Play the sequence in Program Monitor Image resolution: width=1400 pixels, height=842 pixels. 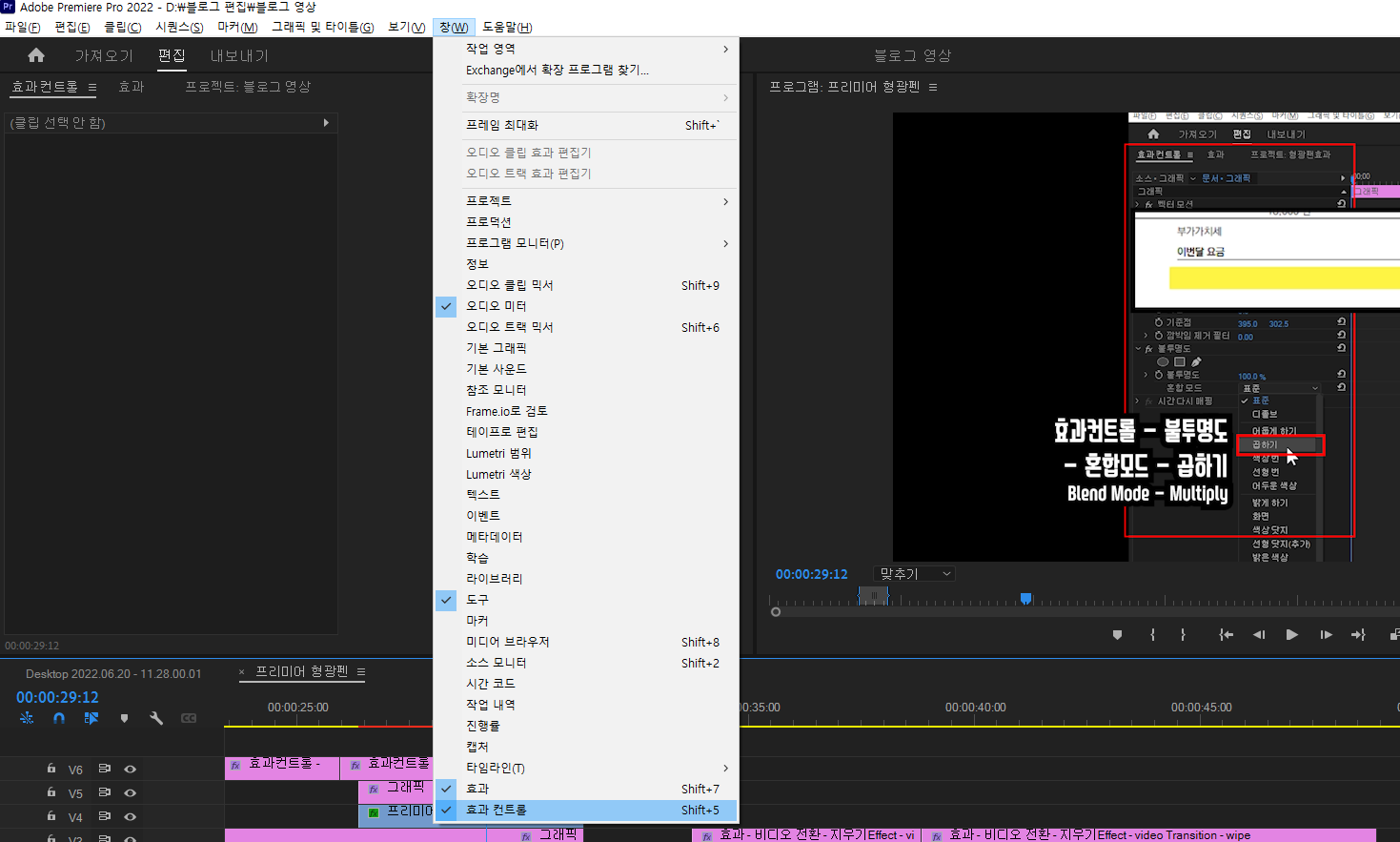click(x=1291, y=634)
